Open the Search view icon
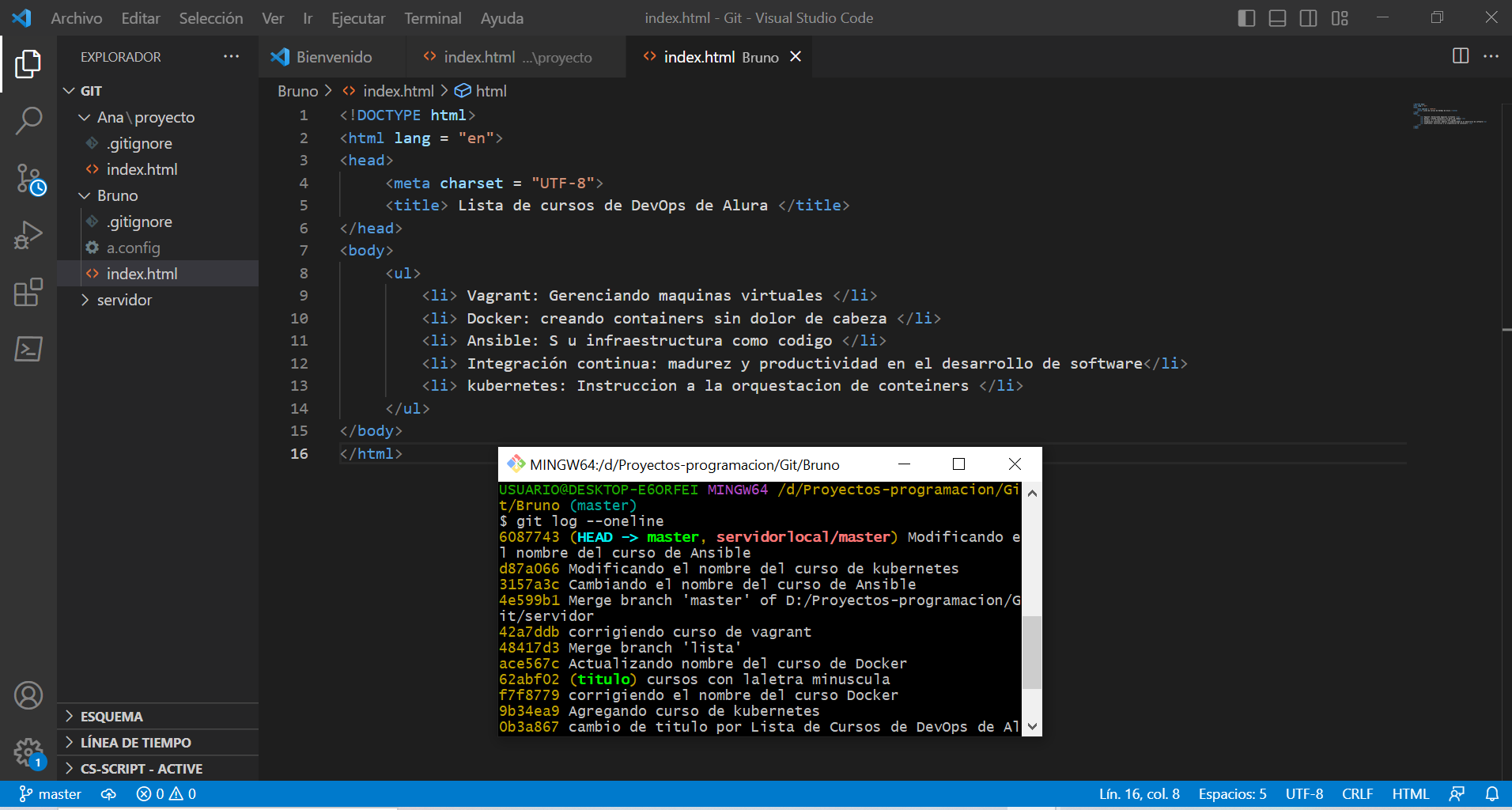The width and height of the screenshot is (1512, 810). (28, 121)
